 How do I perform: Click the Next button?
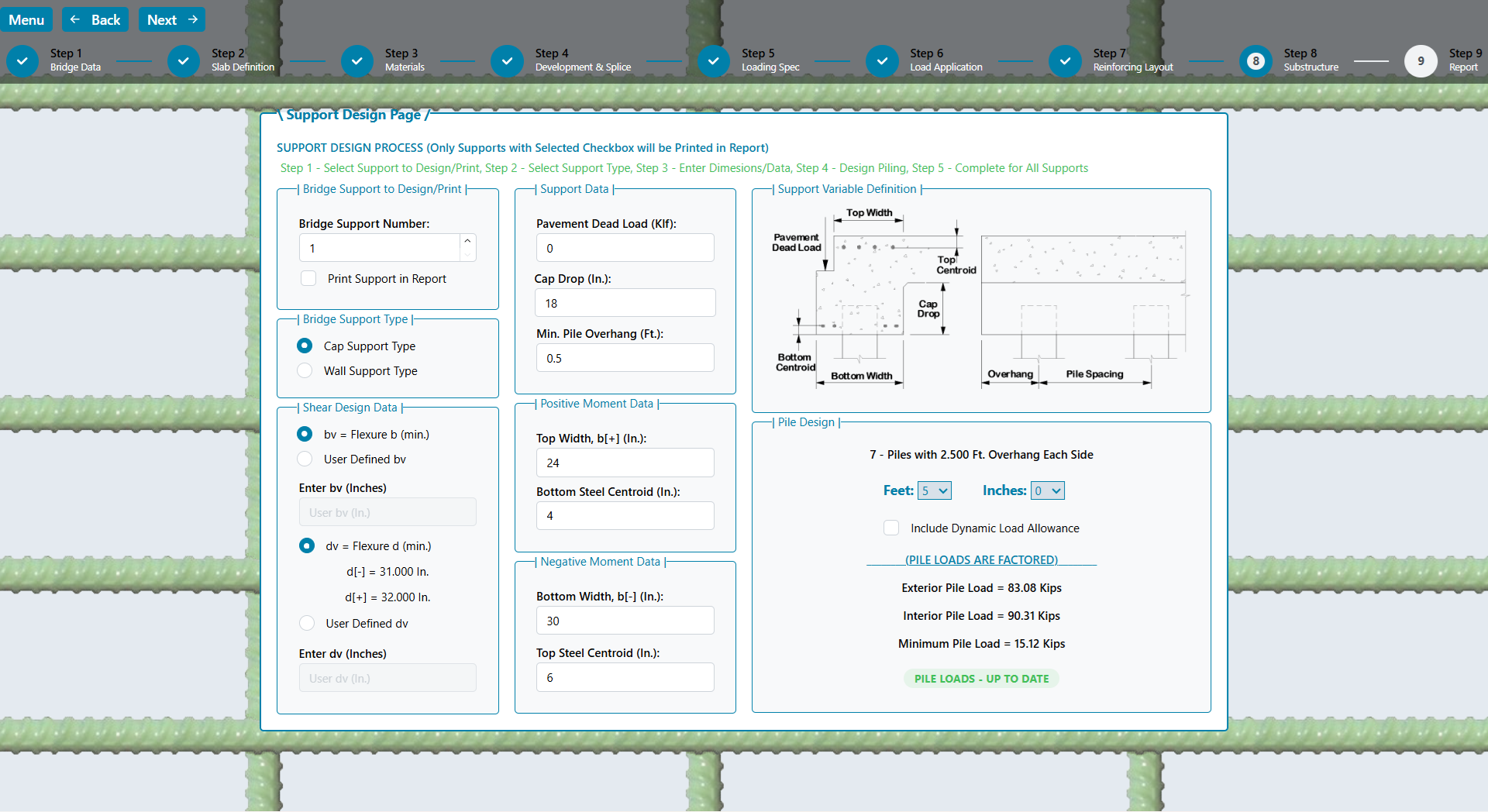[x=172, y=19]
